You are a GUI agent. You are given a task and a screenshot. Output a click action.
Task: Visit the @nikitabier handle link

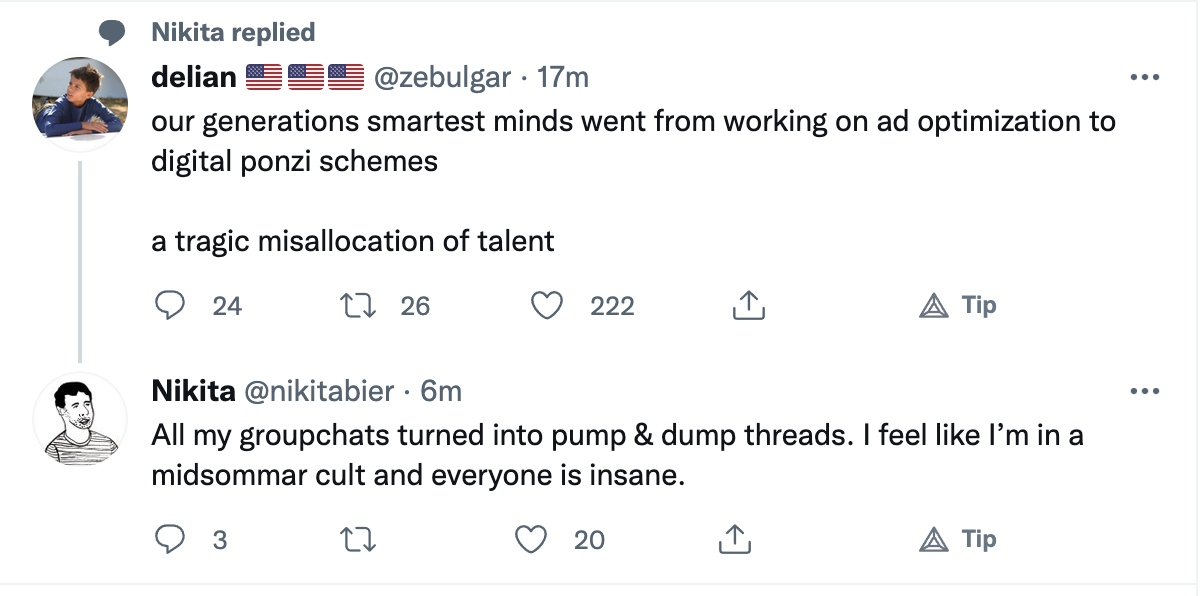[320, 391]
